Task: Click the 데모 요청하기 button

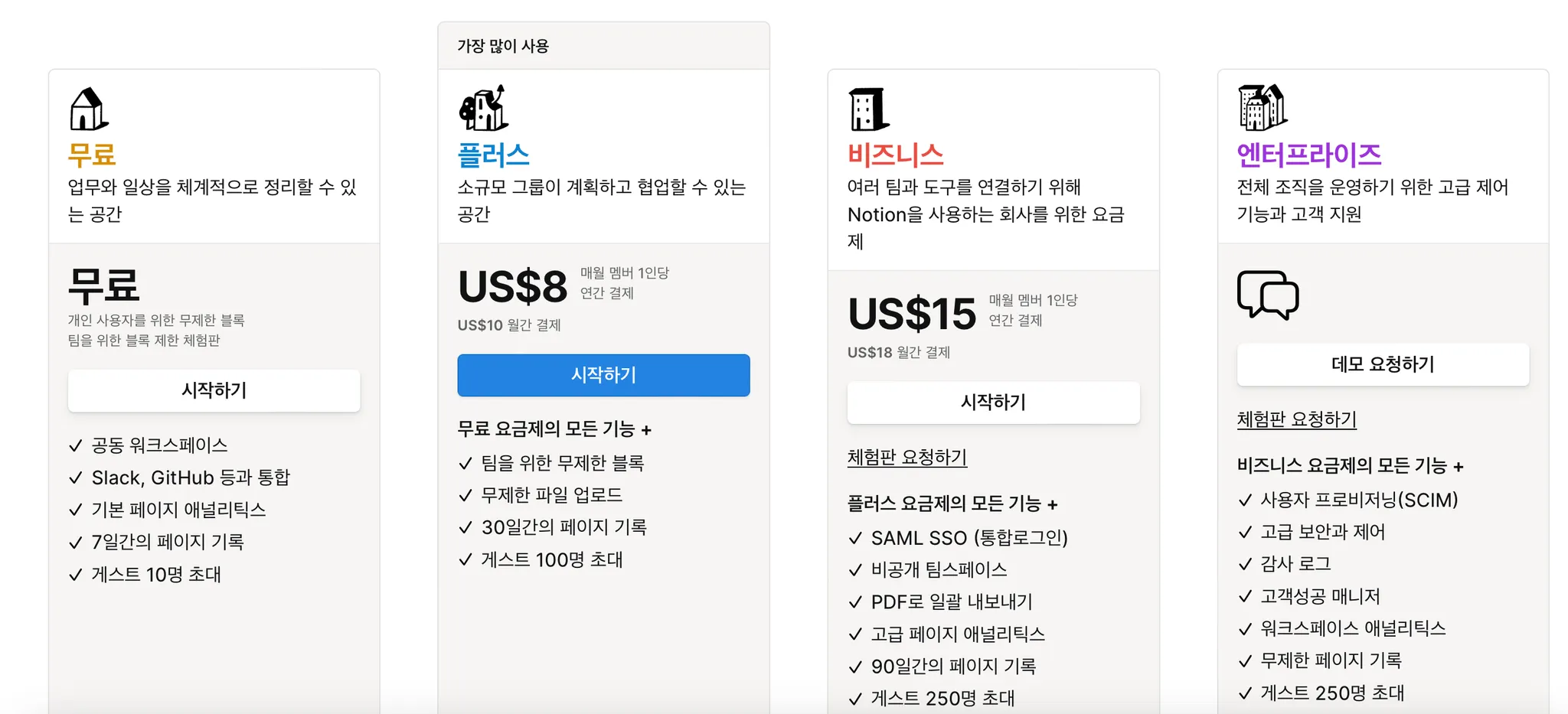Action: pos(1383,364)
